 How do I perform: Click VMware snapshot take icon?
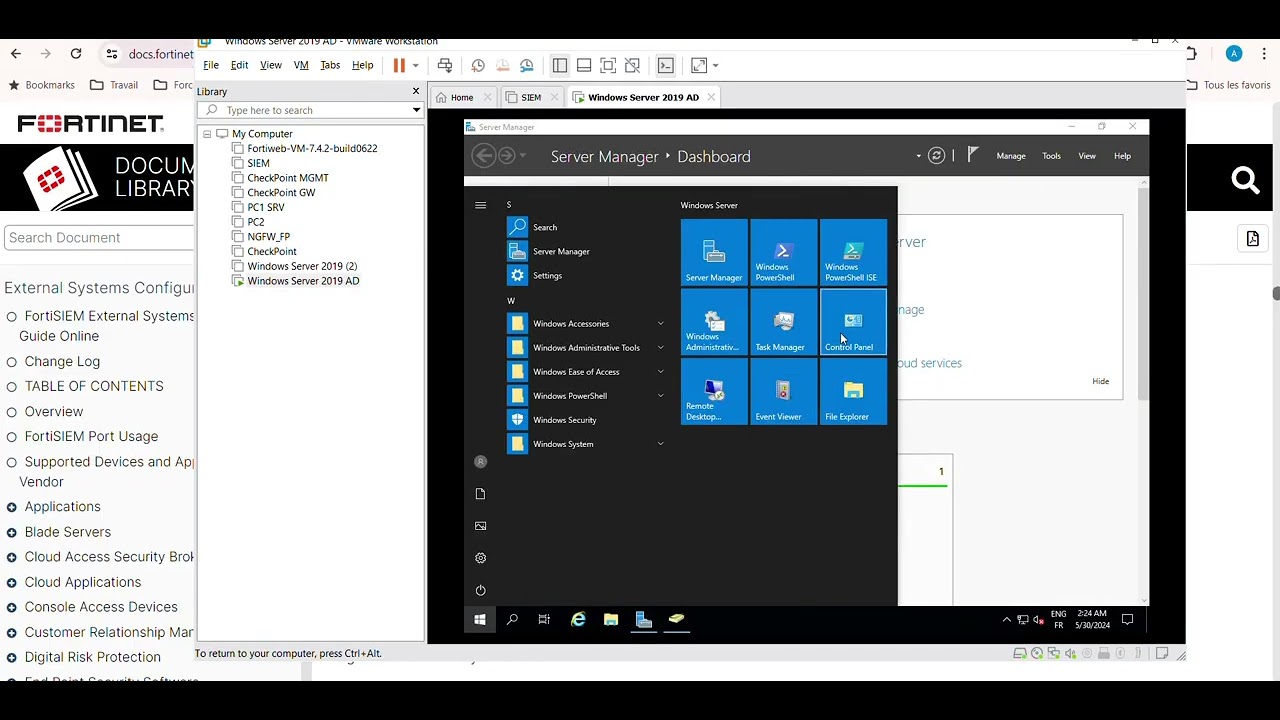click(478, 65)
